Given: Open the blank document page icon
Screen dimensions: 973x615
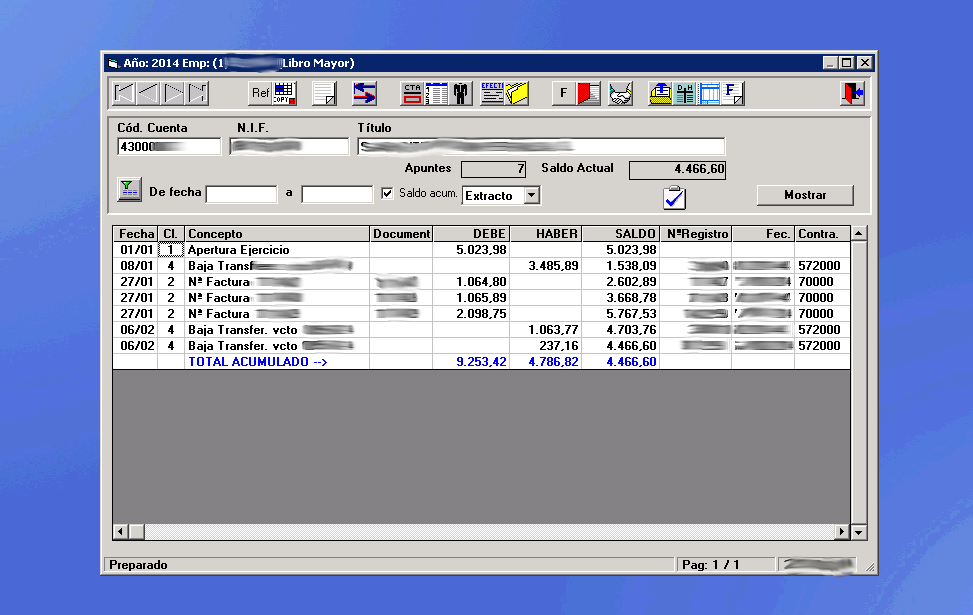Looking at the screenshot, I should coord(324,93).
